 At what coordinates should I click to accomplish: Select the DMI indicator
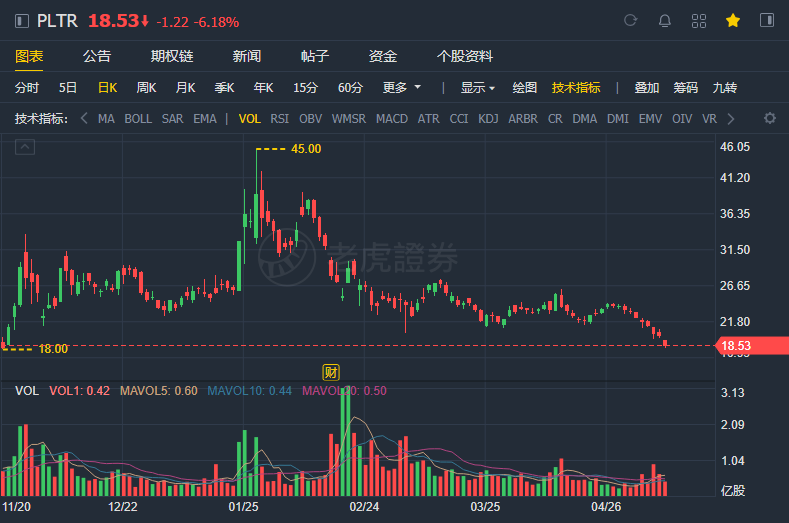pyautogui.click(x=617, y=119)
